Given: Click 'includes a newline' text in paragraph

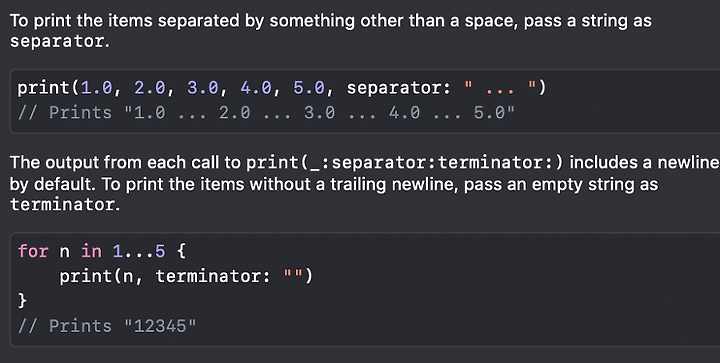Looking at the screenshot, I should click(x=644, y=162).
